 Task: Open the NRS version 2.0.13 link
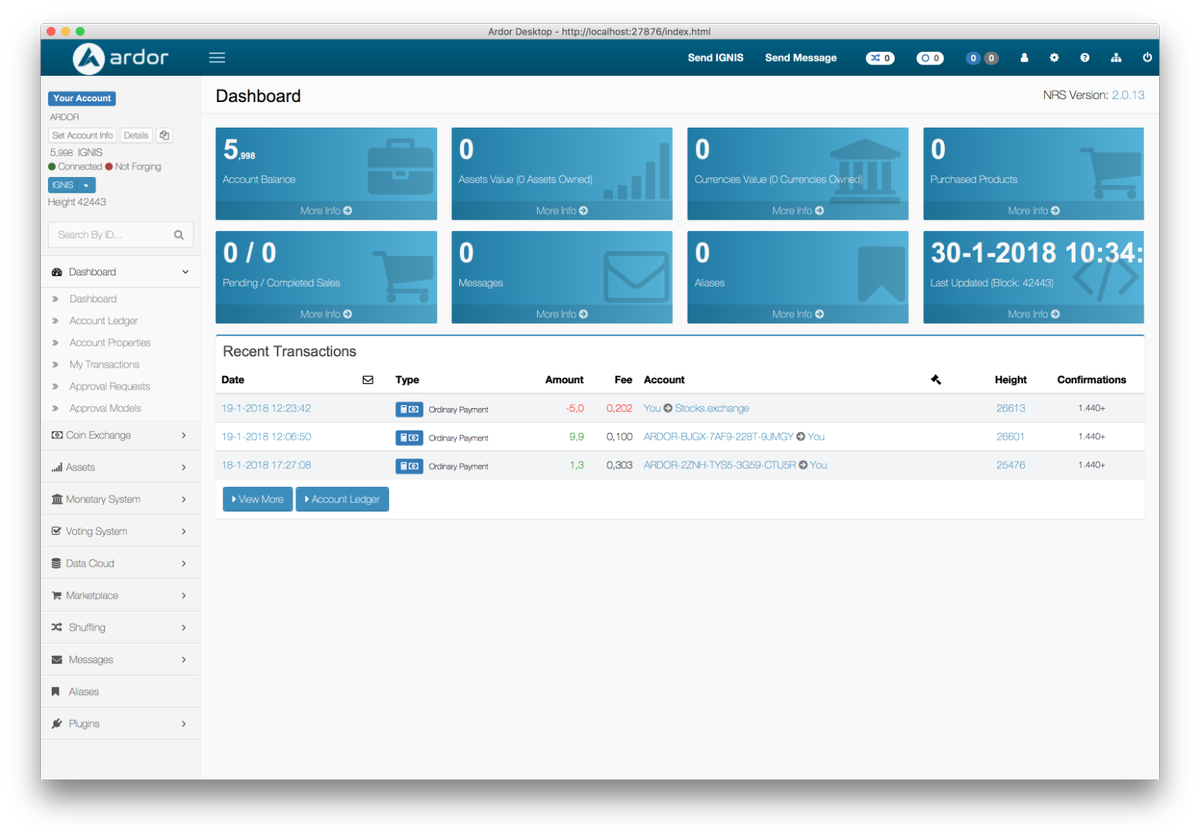coord(1128,95)
